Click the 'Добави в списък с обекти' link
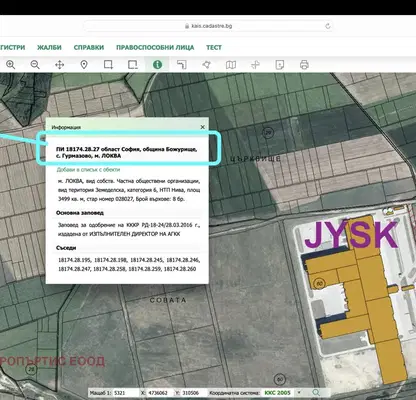 [x=88, y=170]
